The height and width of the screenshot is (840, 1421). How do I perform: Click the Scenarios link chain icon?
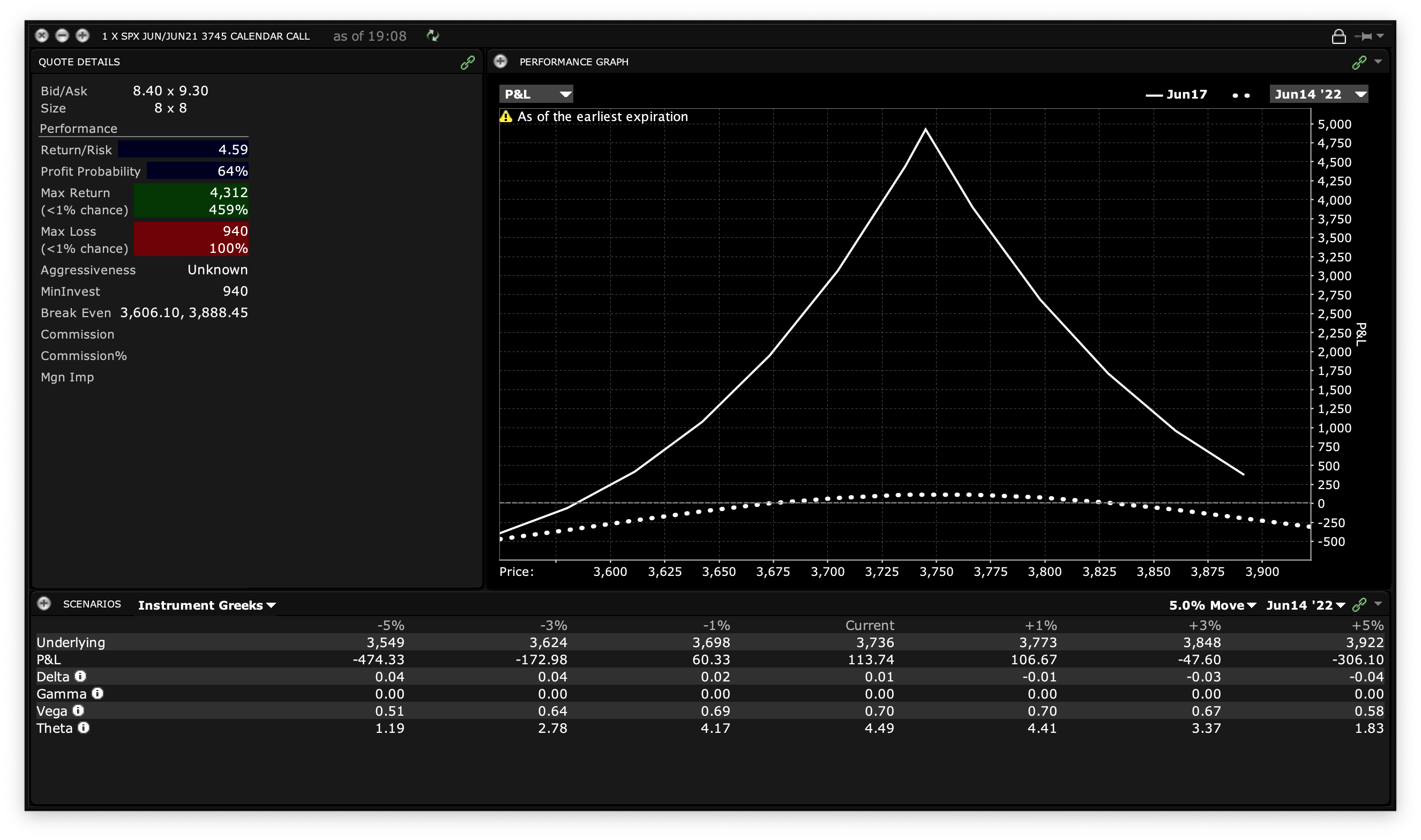click(x=1359, y=604)
